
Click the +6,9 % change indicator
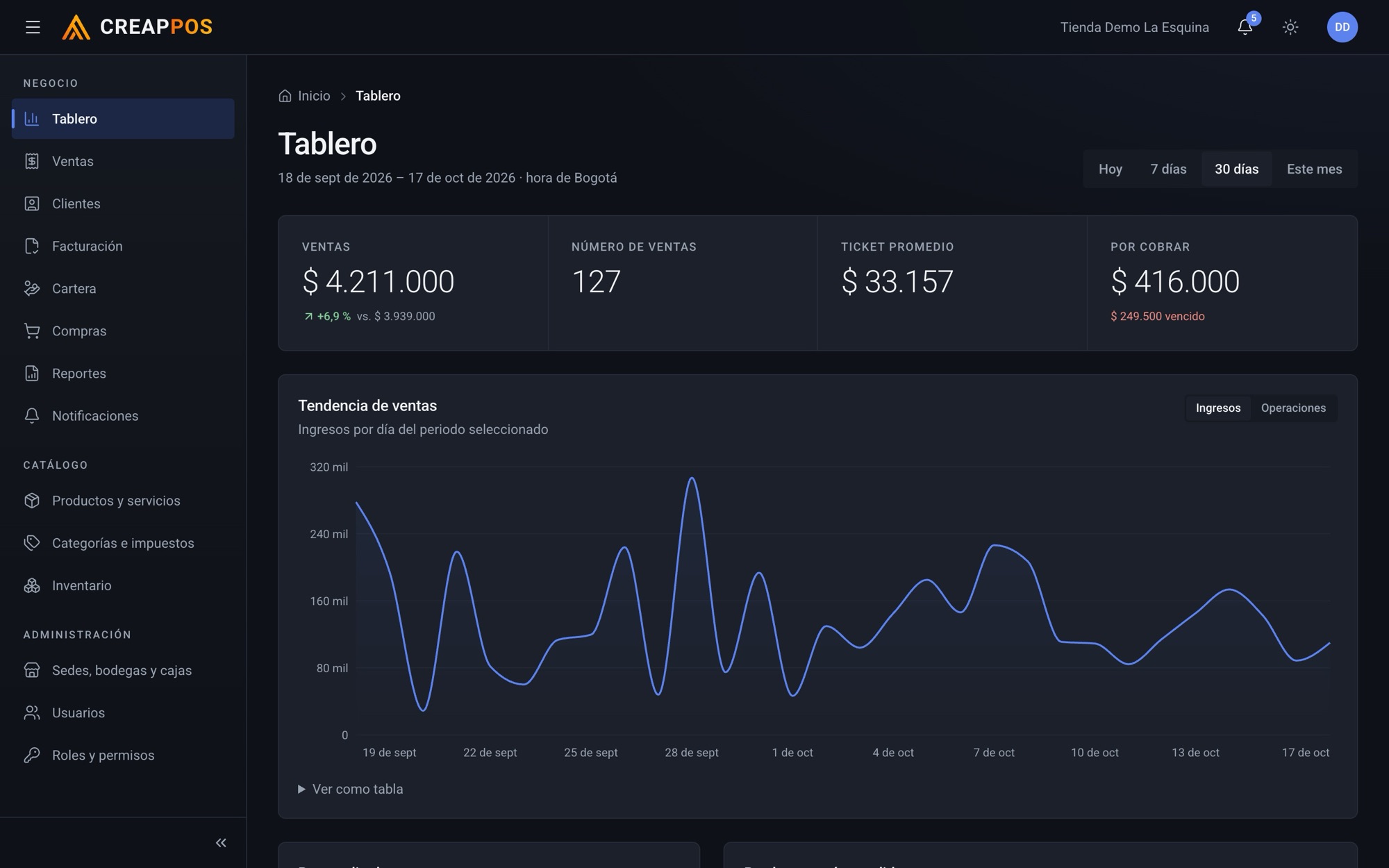[x=328, y=316]
